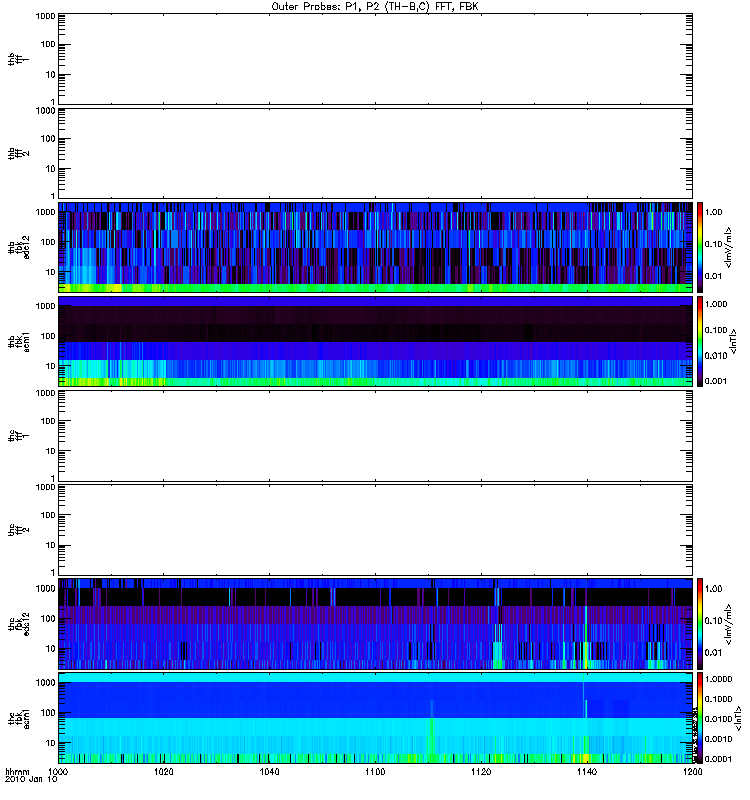Click the '1040' time label on the x-axis
The width and height of the screenshot is (750, 800).
click(269, 771)
